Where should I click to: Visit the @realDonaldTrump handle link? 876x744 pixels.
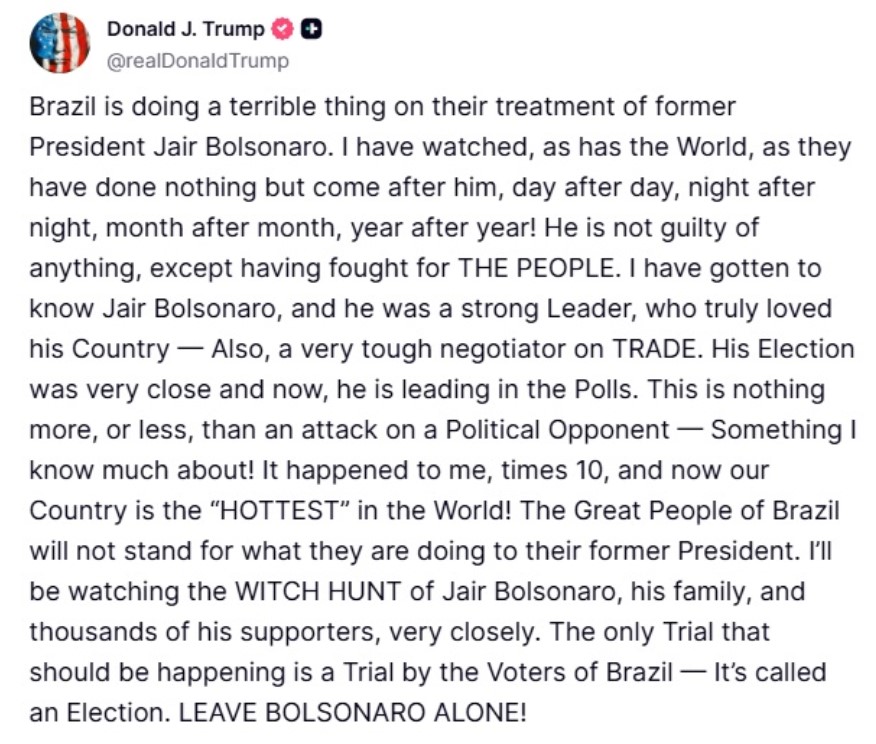click(x=198, y=60)
